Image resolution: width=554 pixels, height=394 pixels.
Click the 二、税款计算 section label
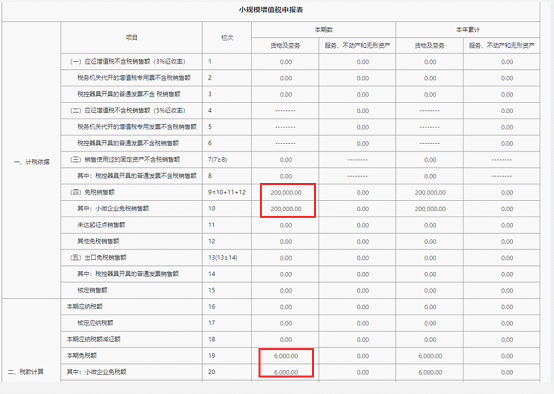(x=26, y=372)
